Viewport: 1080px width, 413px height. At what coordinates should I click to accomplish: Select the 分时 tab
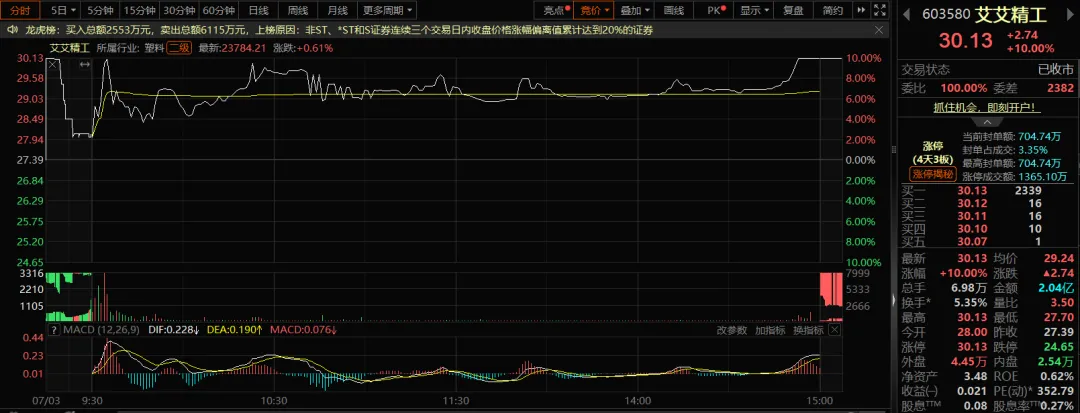(21, 10)
